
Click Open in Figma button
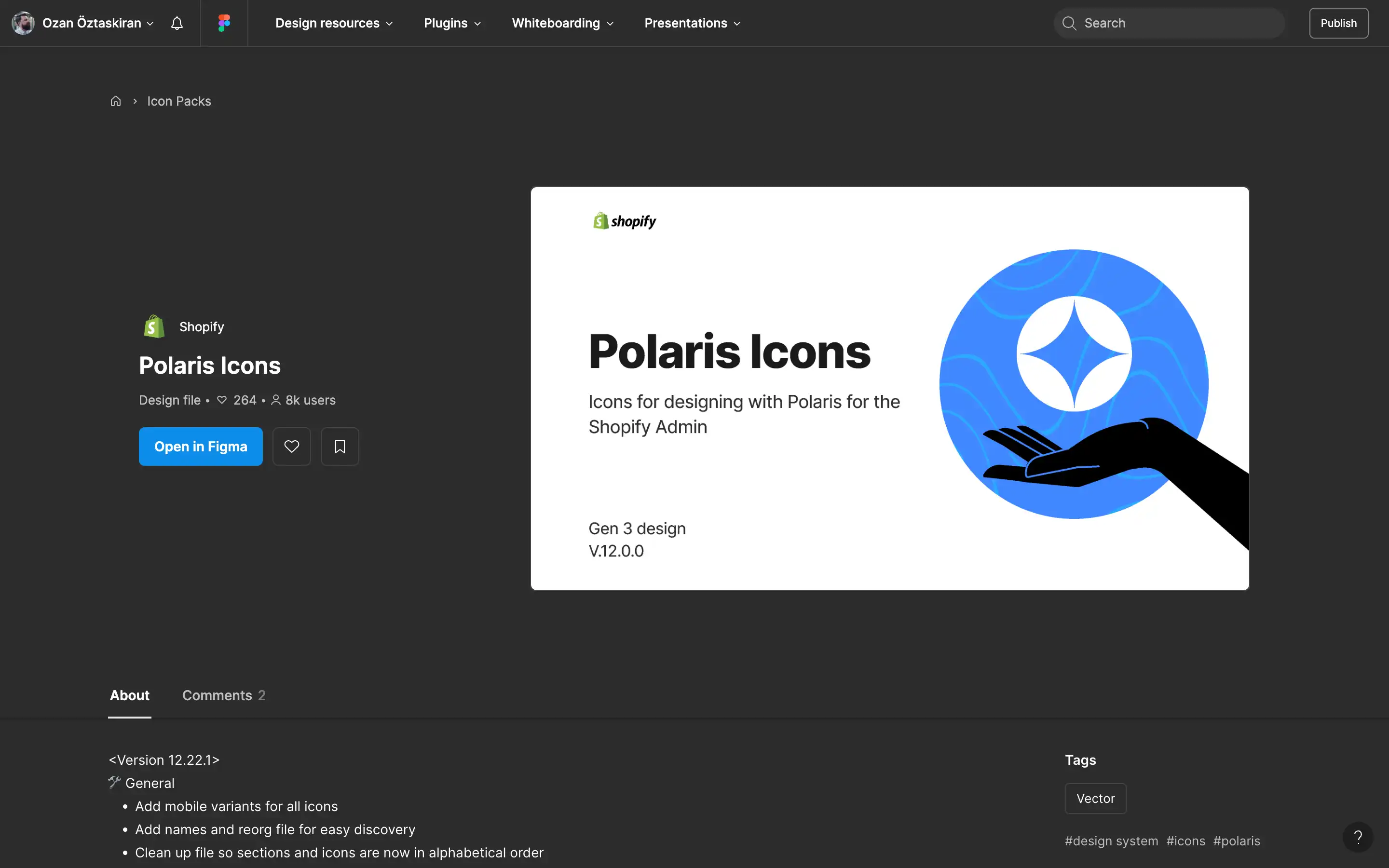(200, 446)
